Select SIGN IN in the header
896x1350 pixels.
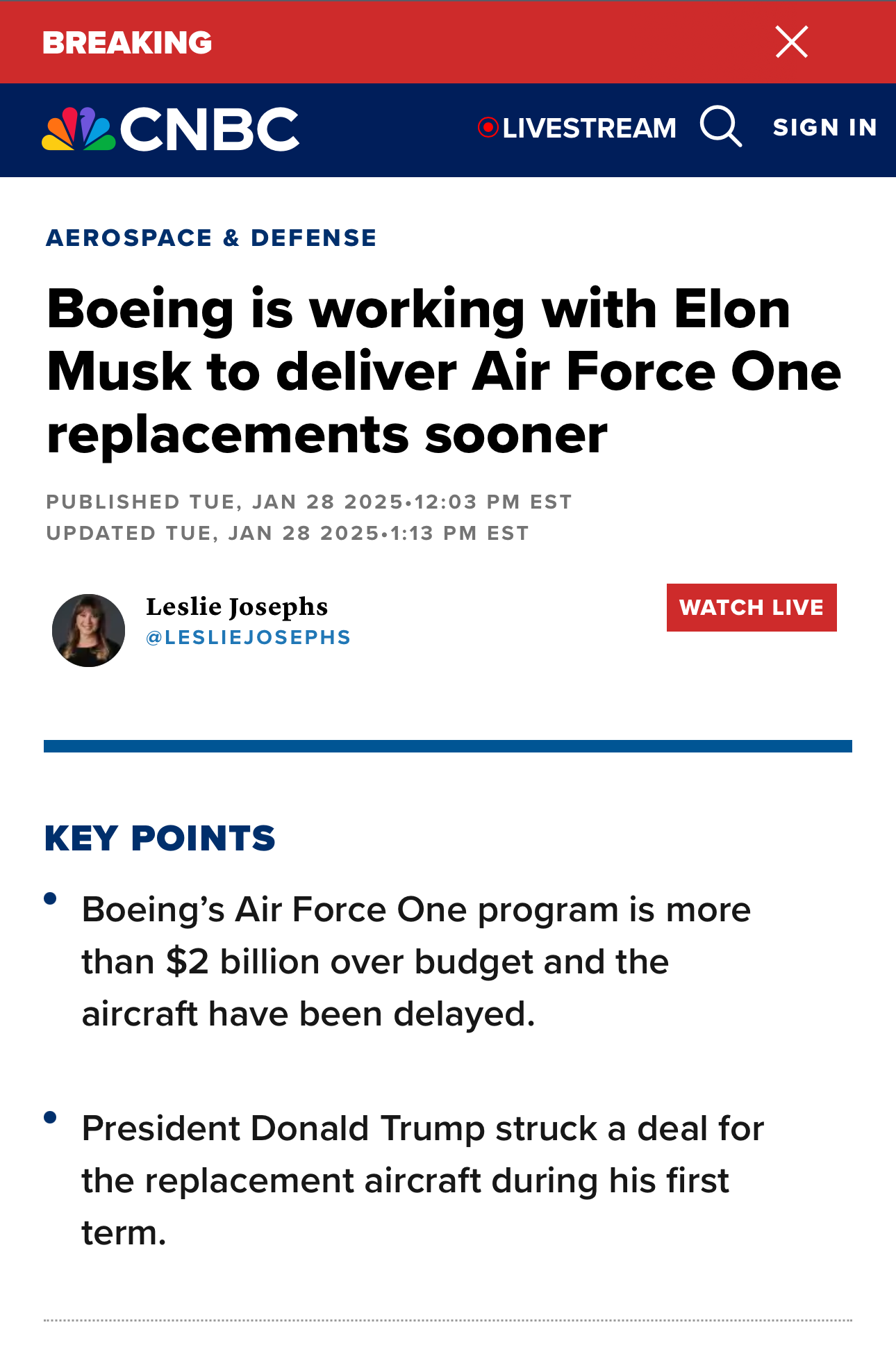tap(825, 128)
